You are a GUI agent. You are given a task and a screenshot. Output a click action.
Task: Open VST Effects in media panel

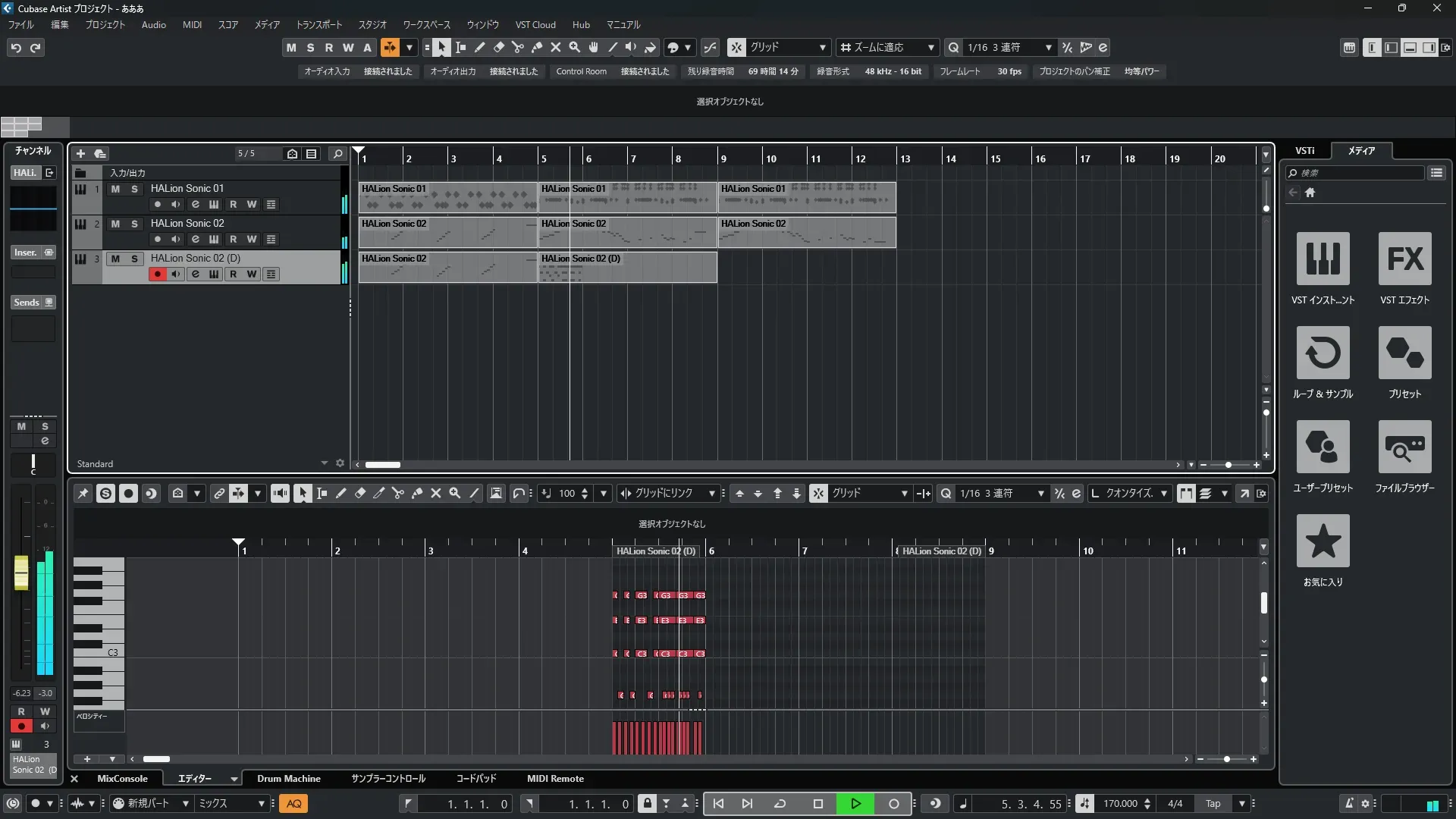[x=1404, y=259]
